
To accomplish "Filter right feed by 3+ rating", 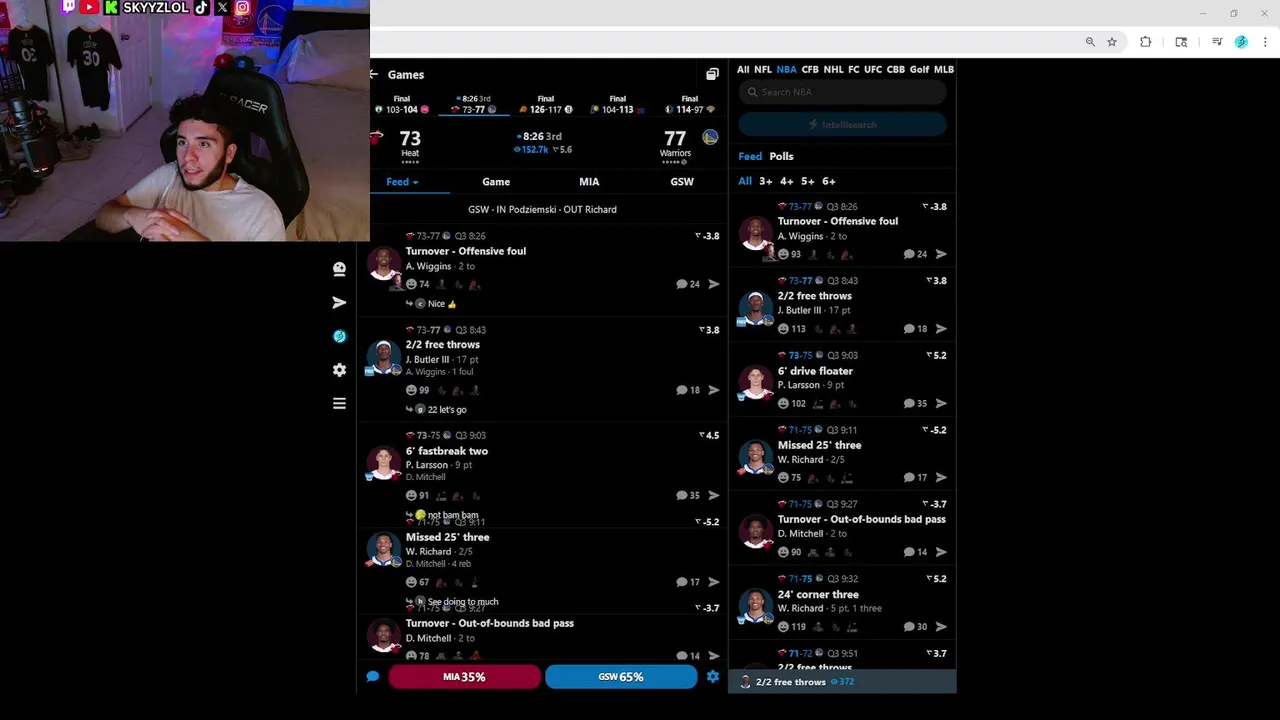I will tap(766, 181).
